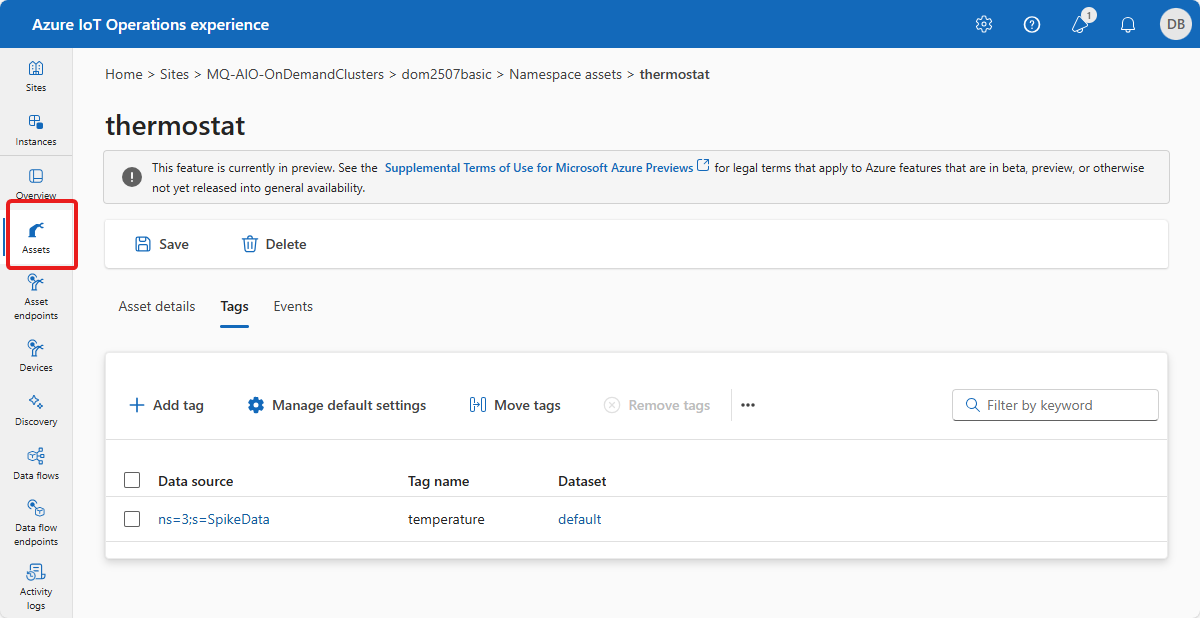Go to dom2507basic in breadcrumb
1200x618 pixels.
tap(447, 74)
